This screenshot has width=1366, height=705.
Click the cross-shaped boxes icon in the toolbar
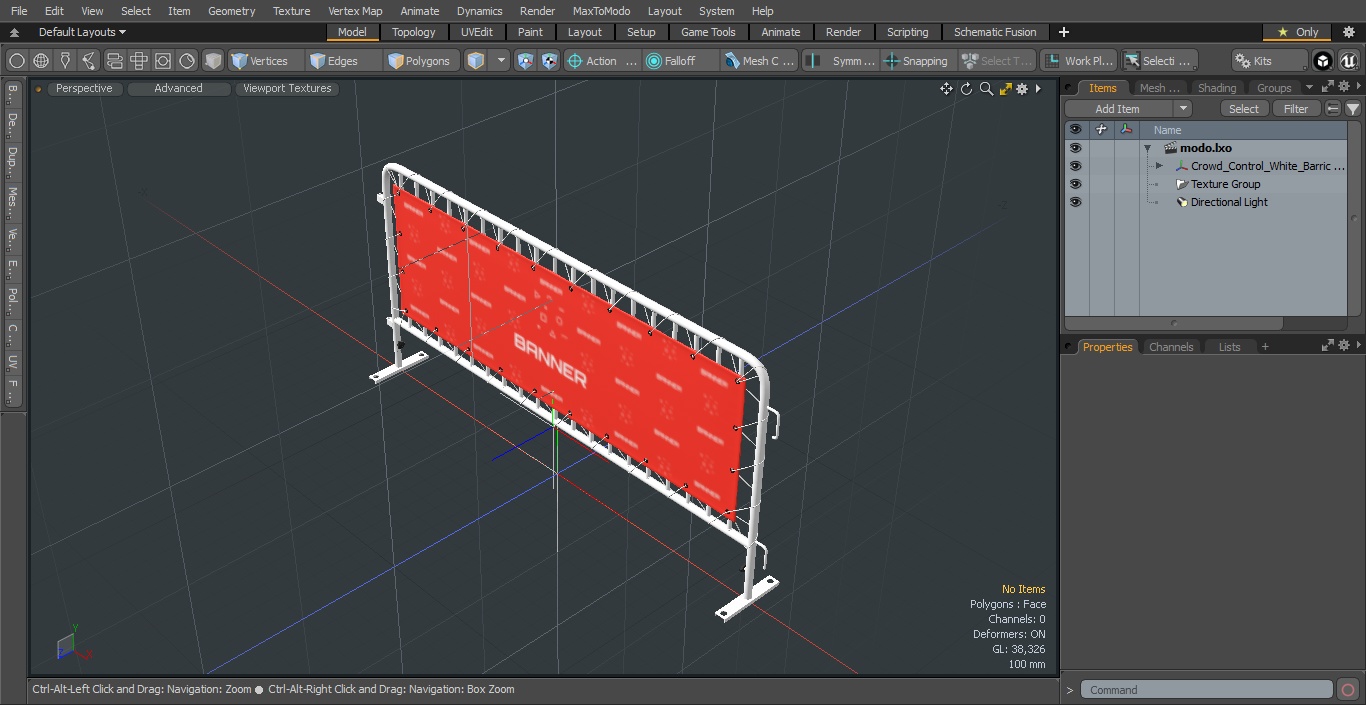(x=139, y=61)
